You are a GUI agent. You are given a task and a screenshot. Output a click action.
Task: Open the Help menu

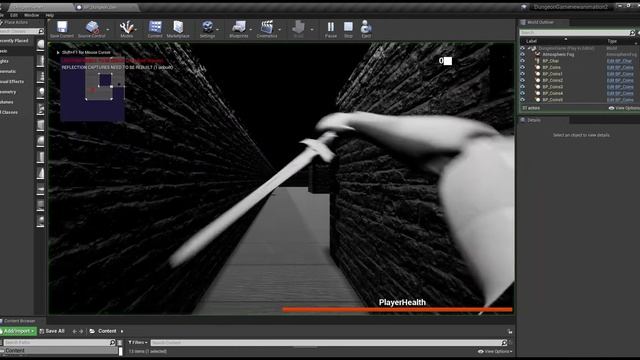pos(50,15)
